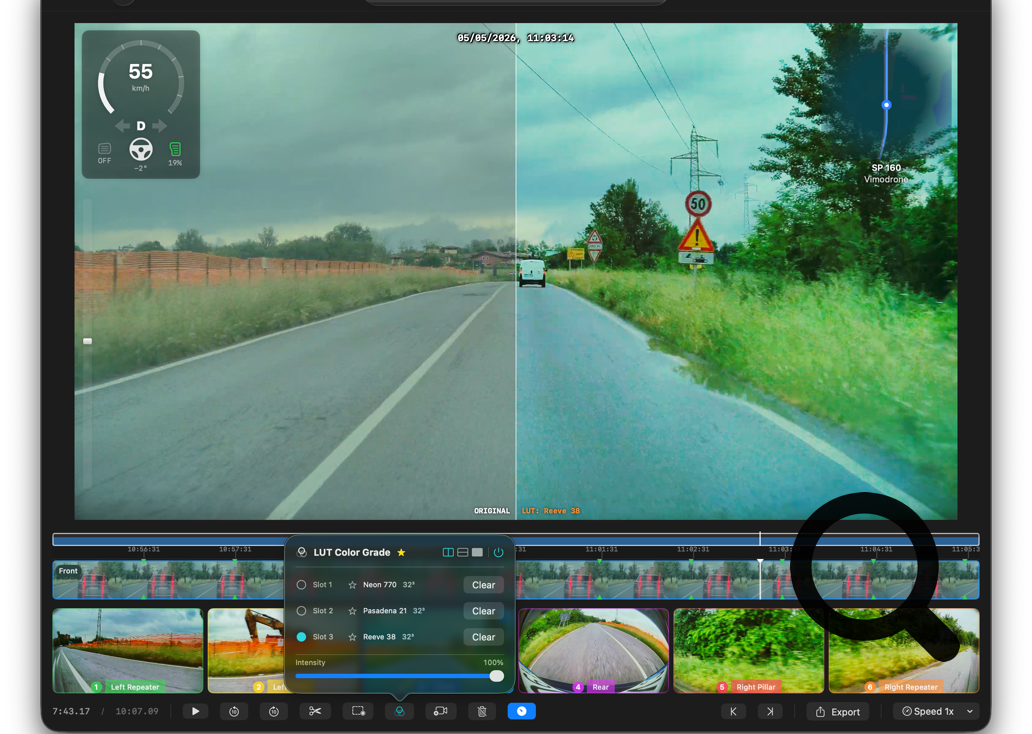Select the excavator camera thumbnail
The width and height of the screenshot is (1032, 734).
tap(246, 650)
